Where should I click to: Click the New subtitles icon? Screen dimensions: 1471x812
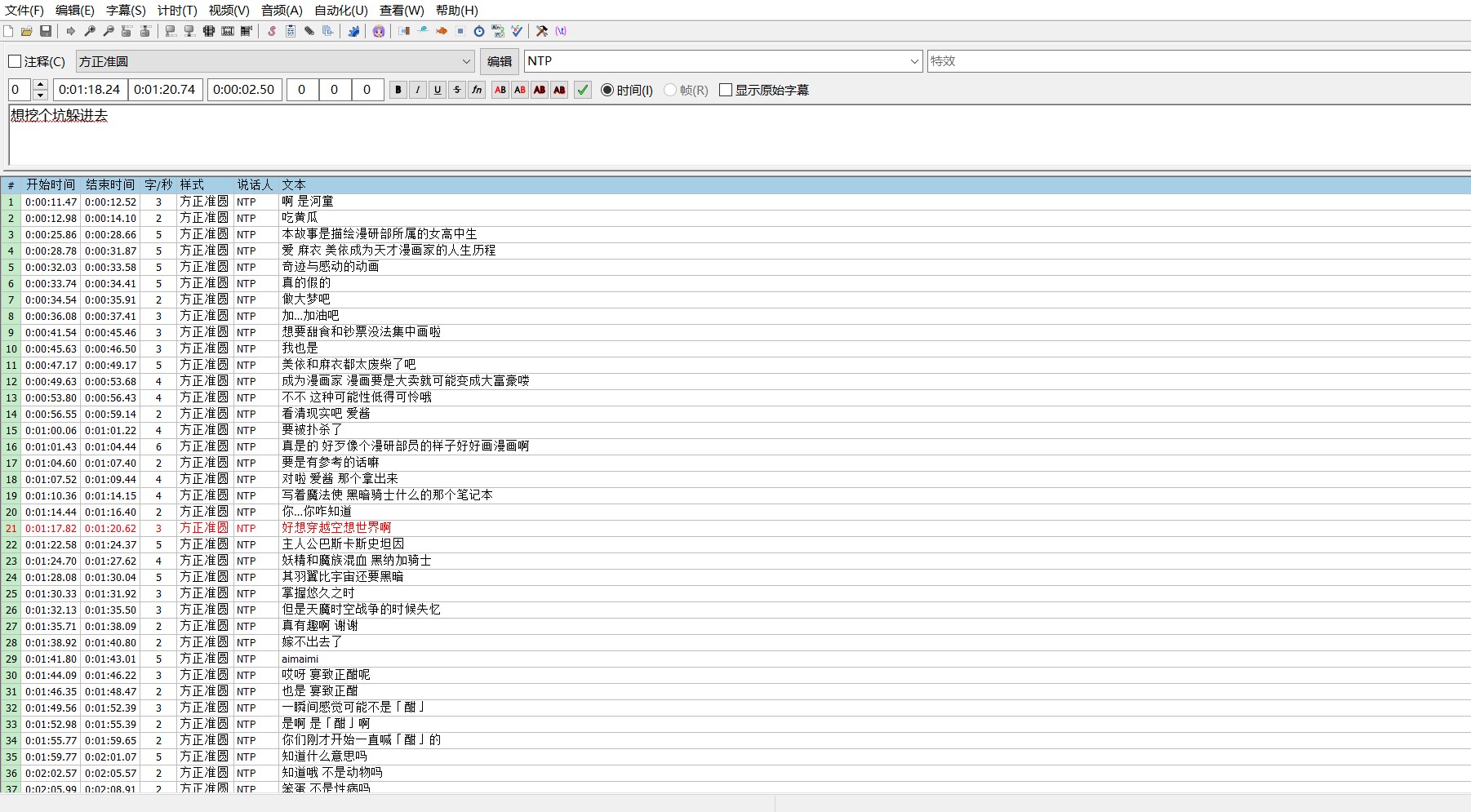click(8, 31)
